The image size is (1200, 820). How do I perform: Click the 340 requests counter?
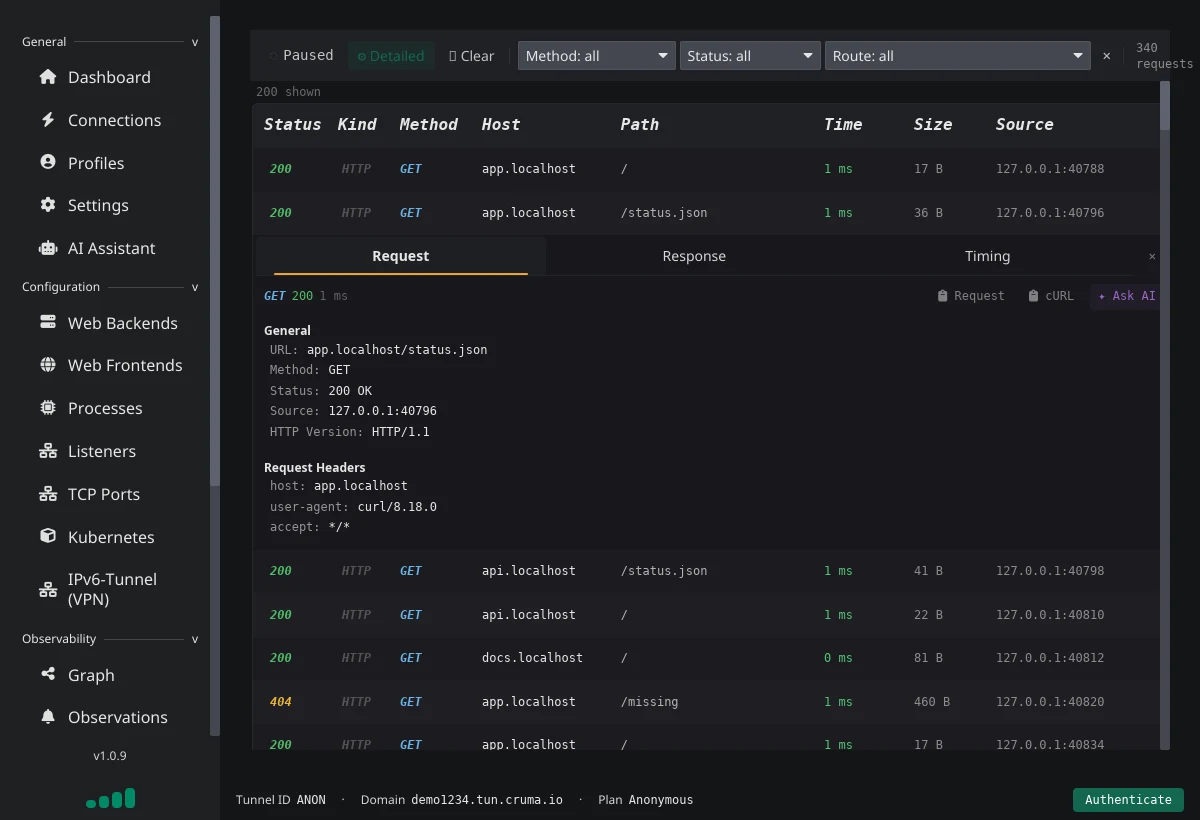pyautogui.click(x=1164, y=56)
